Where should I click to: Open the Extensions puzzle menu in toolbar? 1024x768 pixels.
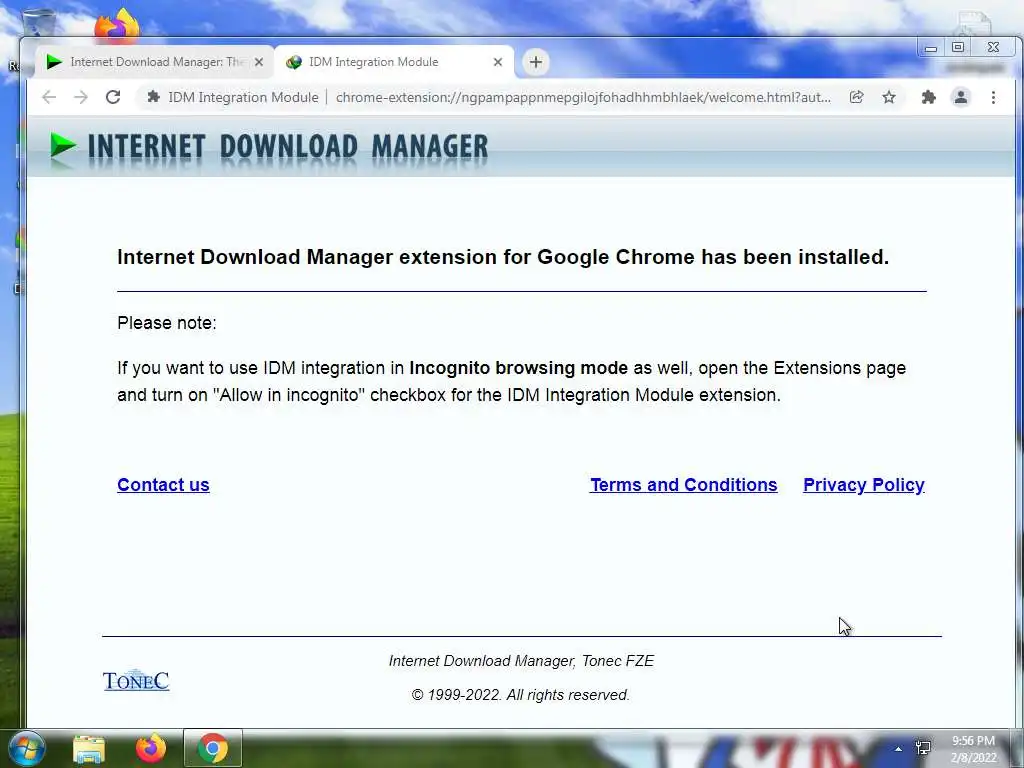tap(928, 97)
